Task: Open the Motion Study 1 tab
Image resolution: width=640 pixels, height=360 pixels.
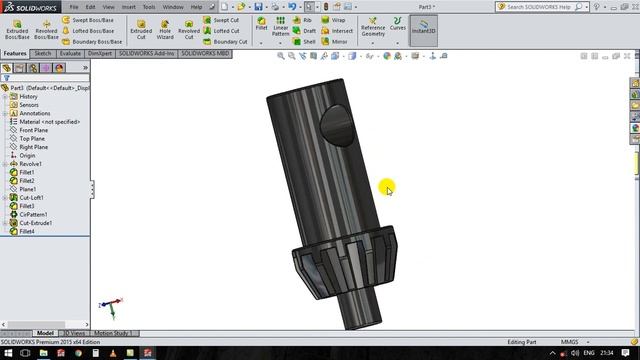Action: click(x=113, y=333)
